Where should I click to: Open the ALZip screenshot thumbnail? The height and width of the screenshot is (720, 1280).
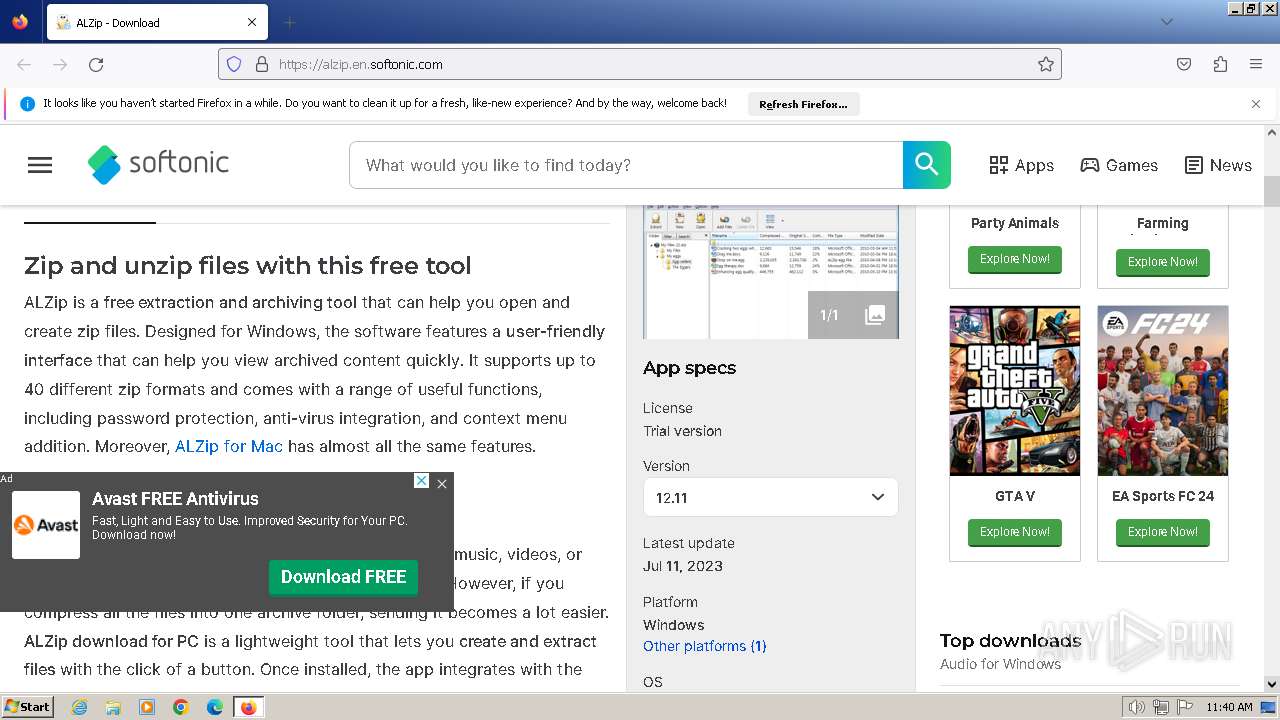770,272
